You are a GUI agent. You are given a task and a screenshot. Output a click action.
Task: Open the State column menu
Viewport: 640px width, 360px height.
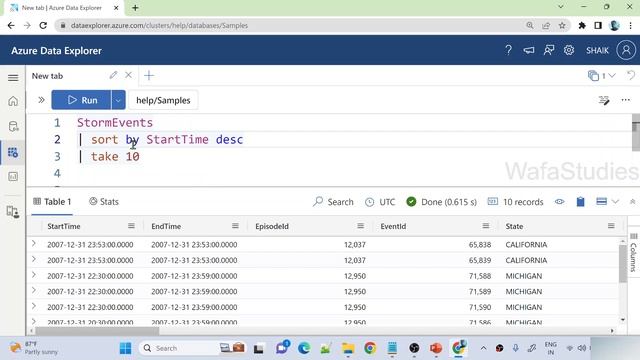(611, 226)
